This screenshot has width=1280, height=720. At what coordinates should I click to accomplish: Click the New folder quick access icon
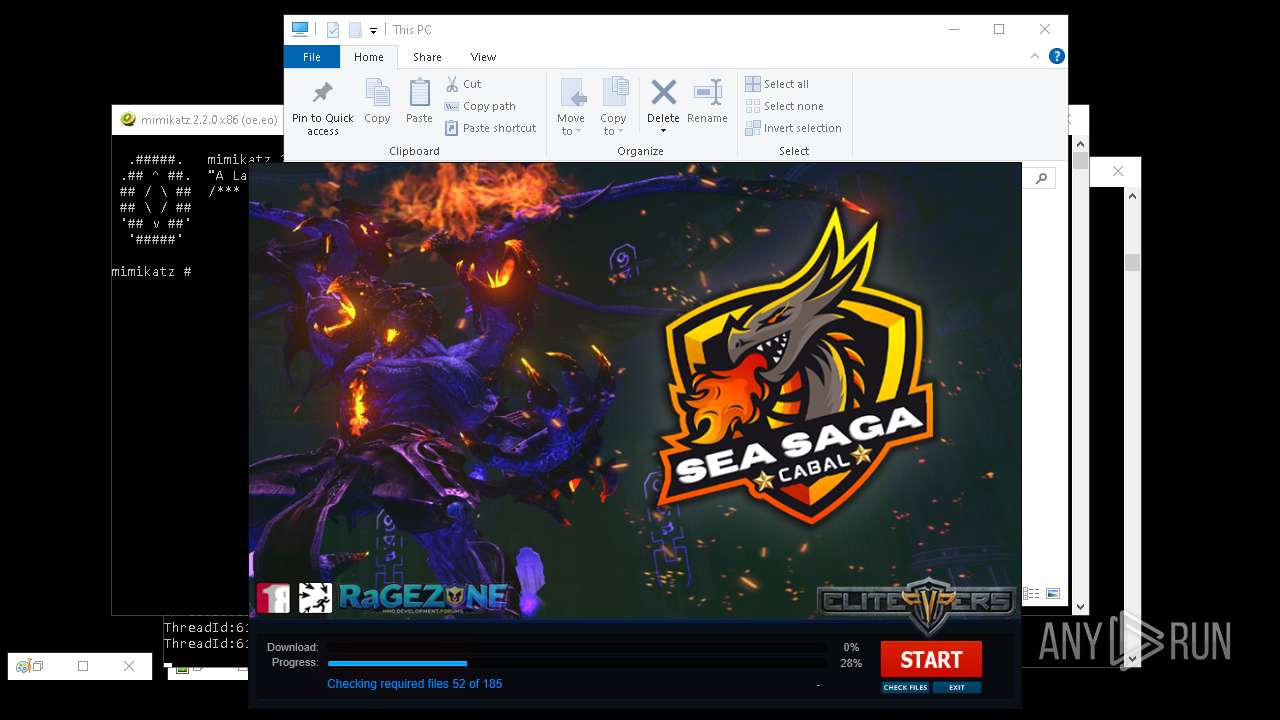point(354,30)
